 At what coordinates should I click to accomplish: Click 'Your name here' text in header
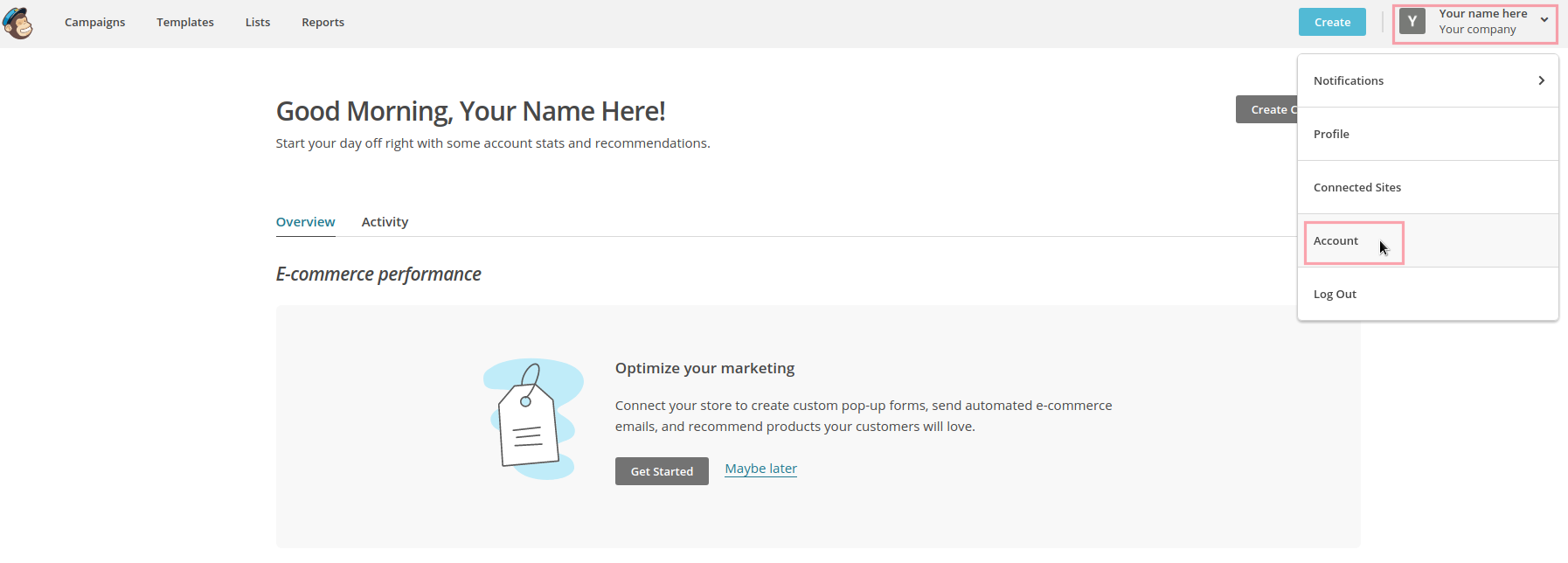(1483, 13)
